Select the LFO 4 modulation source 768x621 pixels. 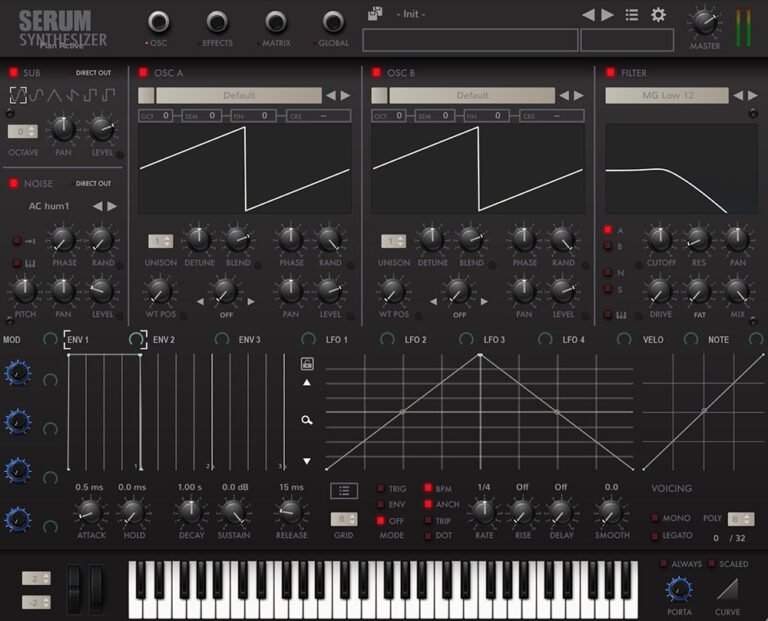click(x=573, y=340)
